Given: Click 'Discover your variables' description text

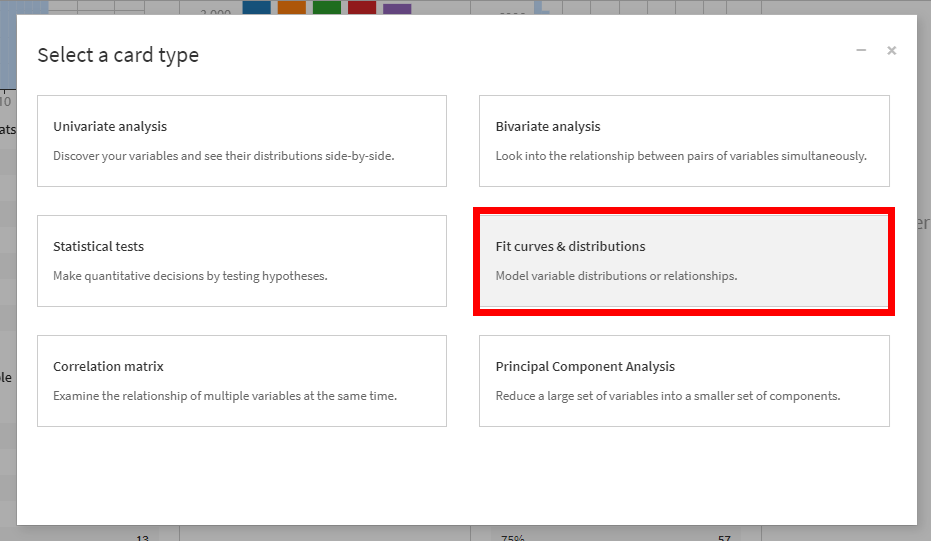Looking at the screenshot, I should coord(224,156).
